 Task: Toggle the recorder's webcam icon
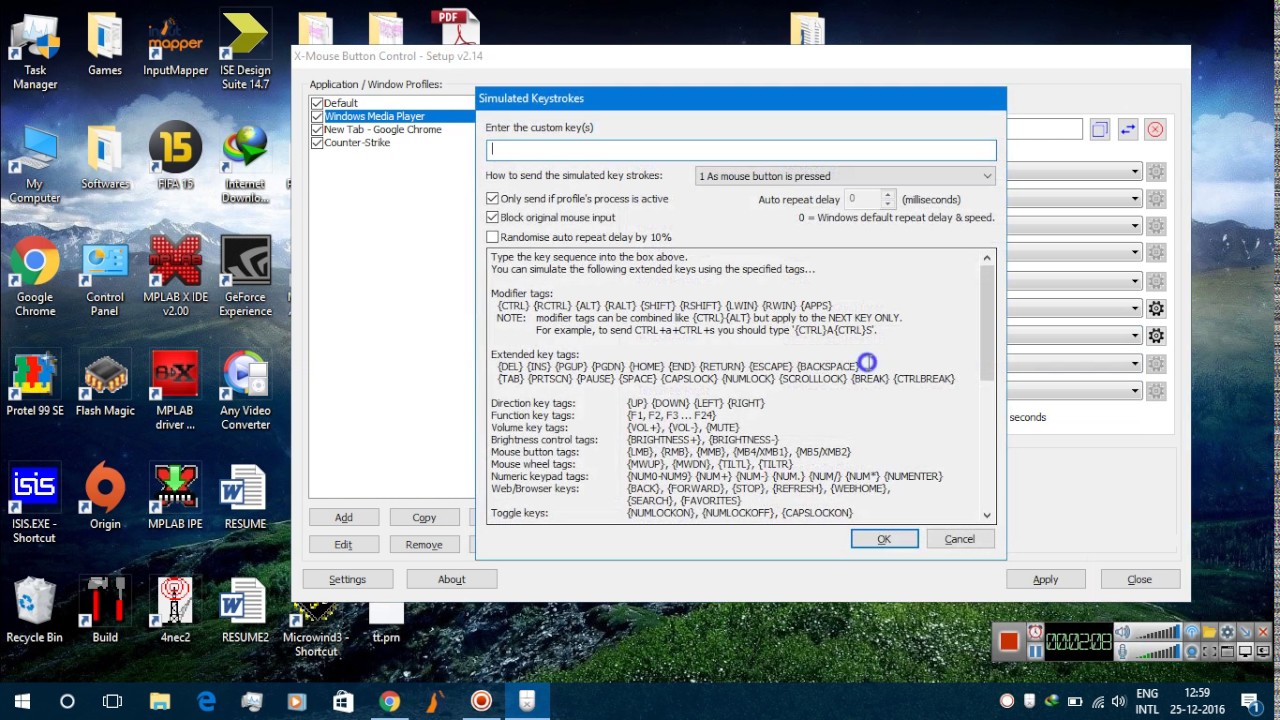pos(1192,651)
